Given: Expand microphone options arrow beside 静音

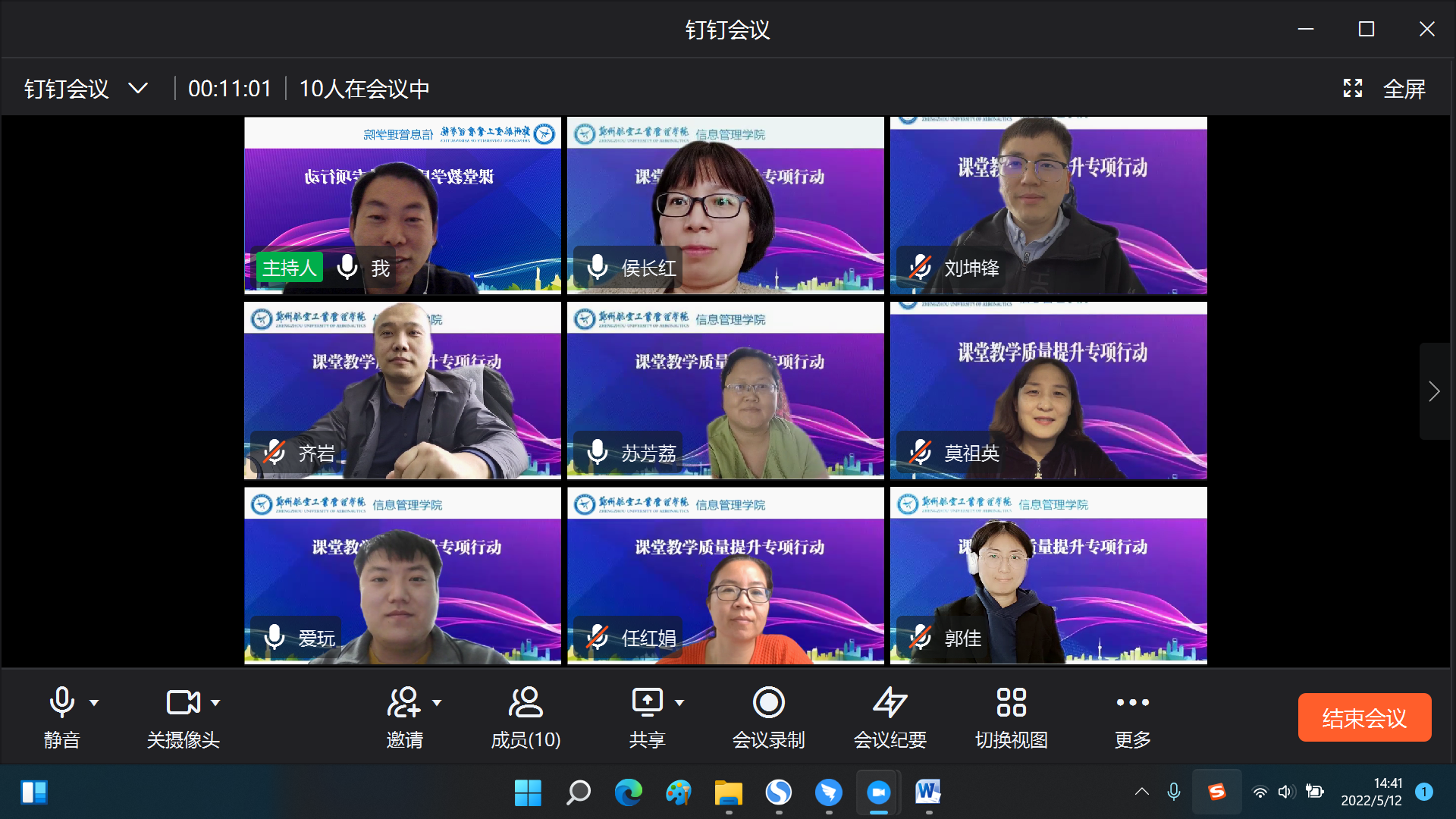Looking at the screenshot, I should coord(94,703).
